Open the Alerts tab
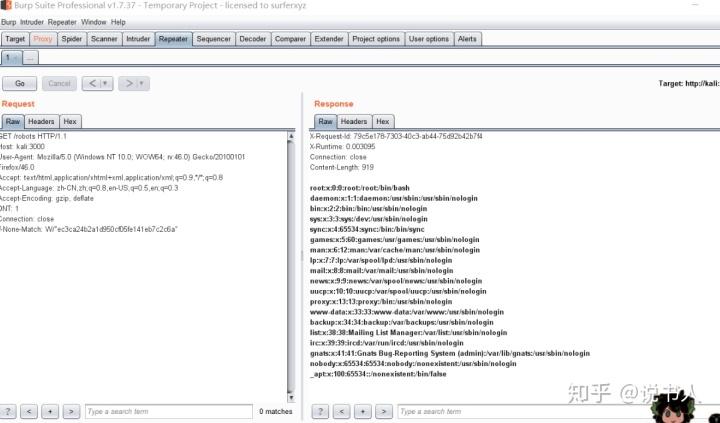720x423 pixels. coord(467,39)
